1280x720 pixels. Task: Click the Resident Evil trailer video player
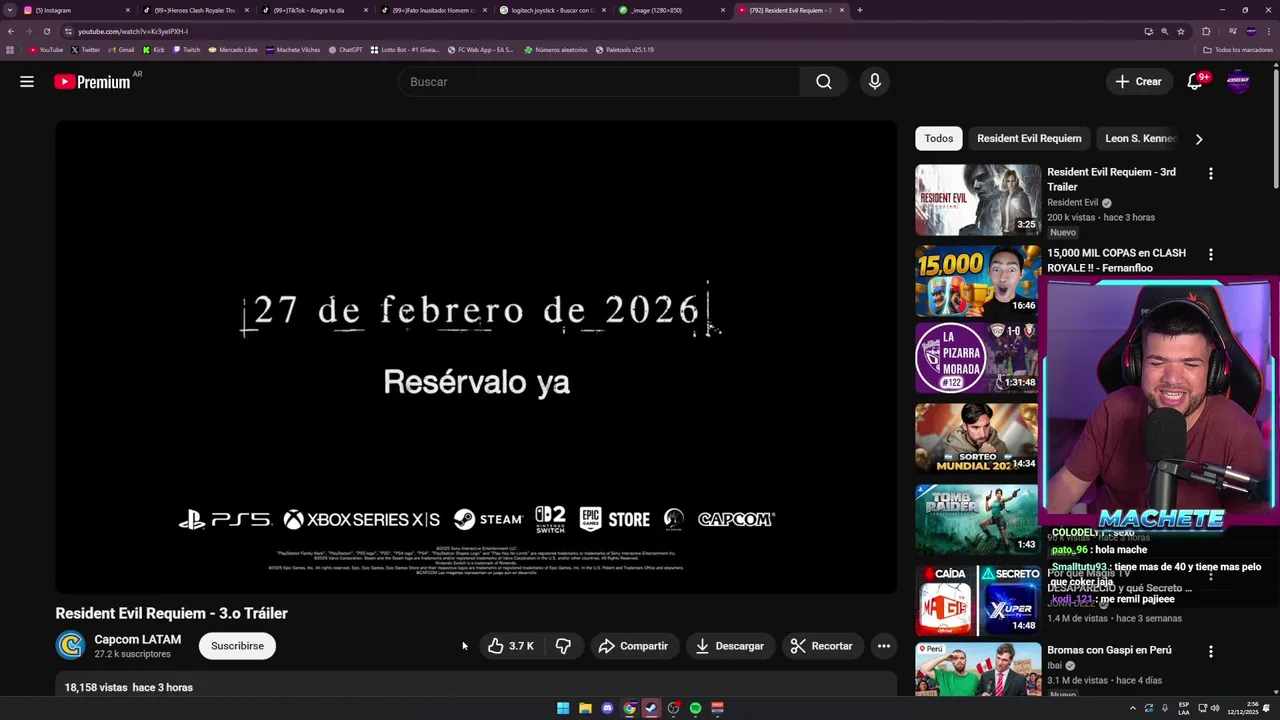[476, 357]
